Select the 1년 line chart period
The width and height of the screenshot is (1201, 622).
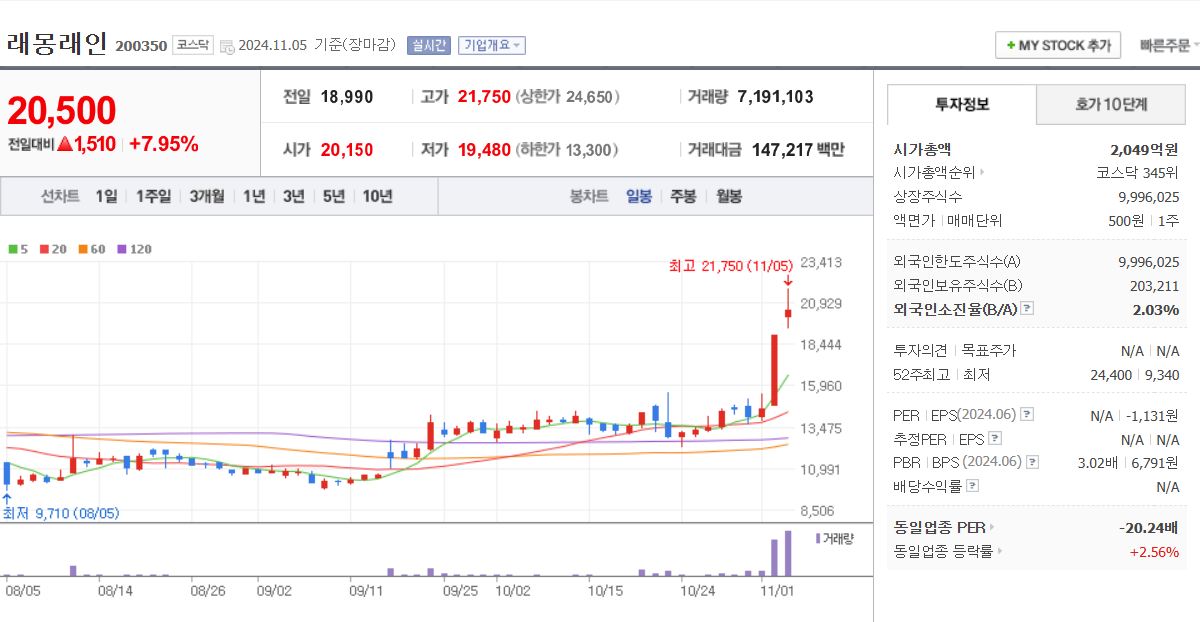pyautogui.click(x=254, y=196)
